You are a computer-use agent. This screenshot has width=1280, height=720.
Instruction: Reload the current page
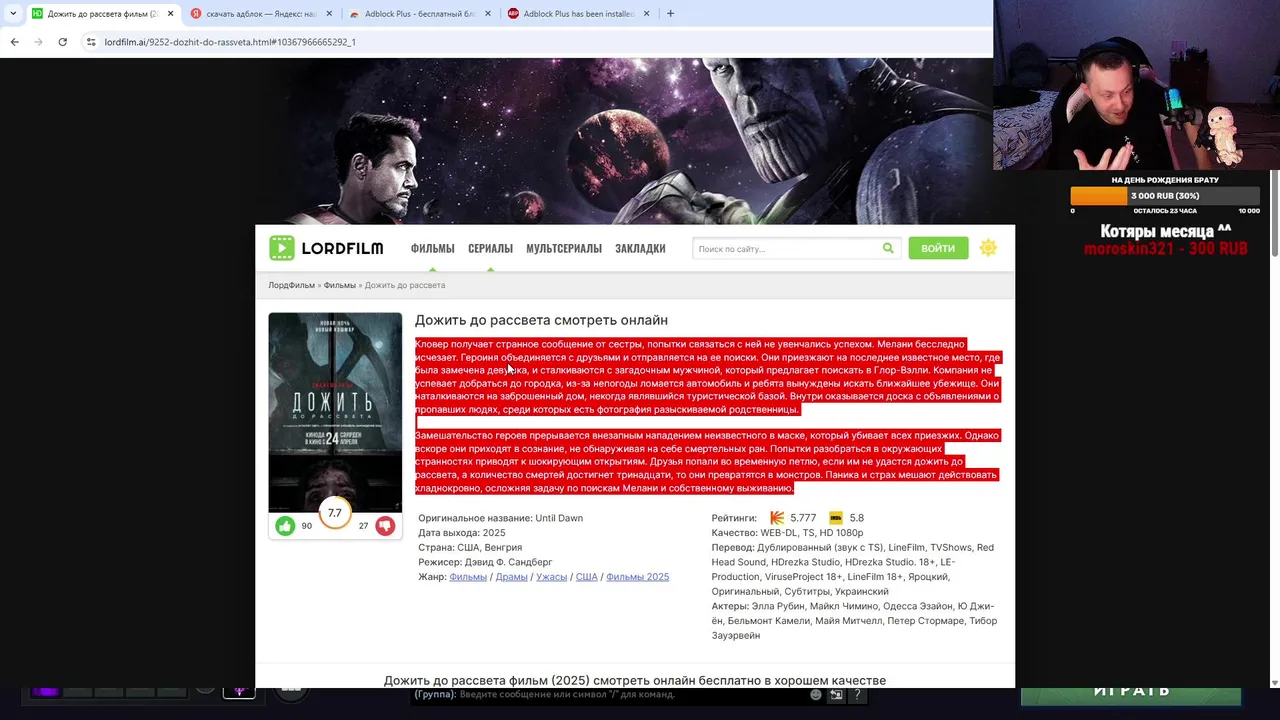[x=62, y=42]
